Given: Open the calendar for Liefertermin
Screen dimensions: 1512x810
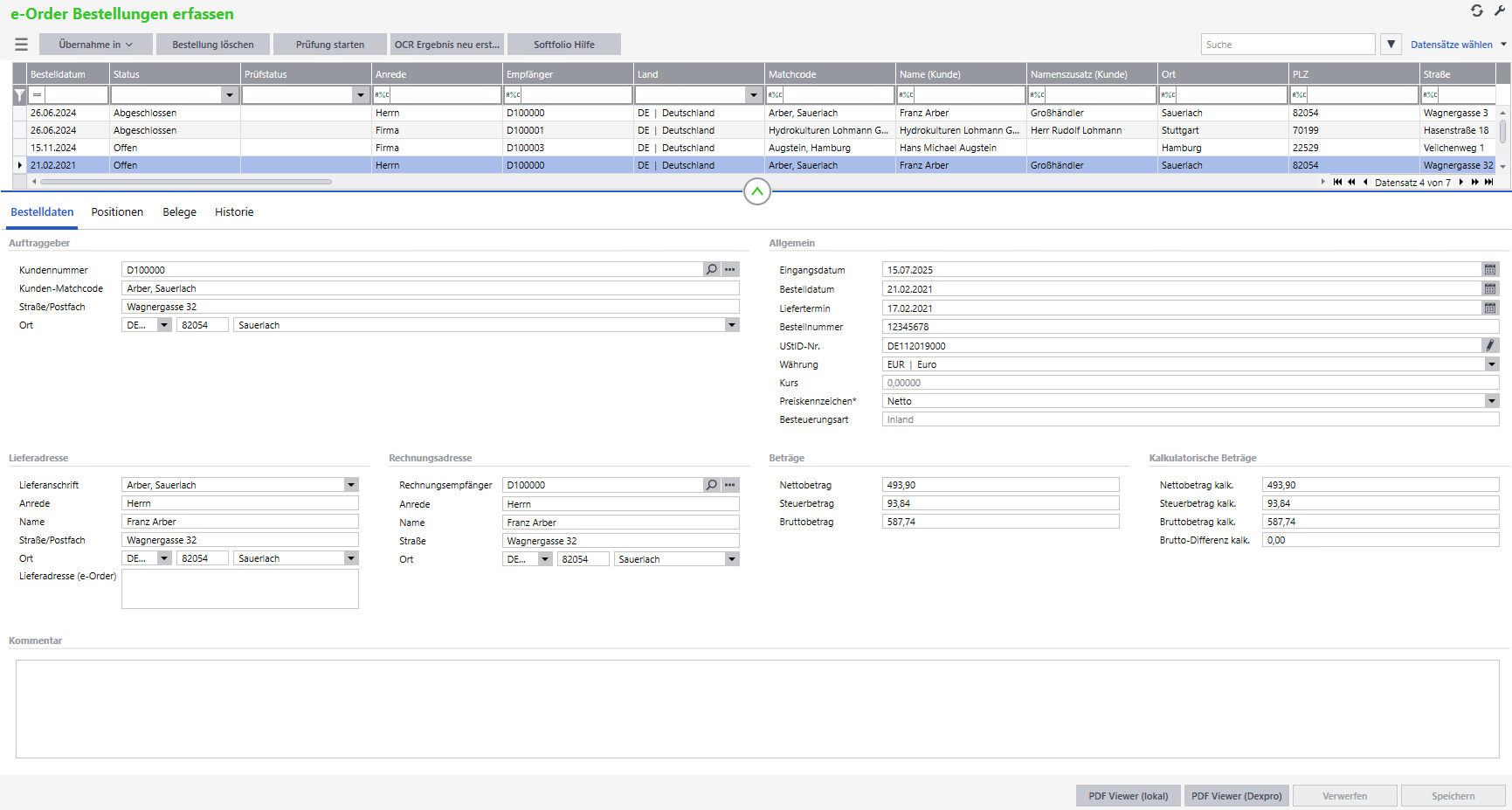Looking at the screenshot, I should tap(1490, 308).
